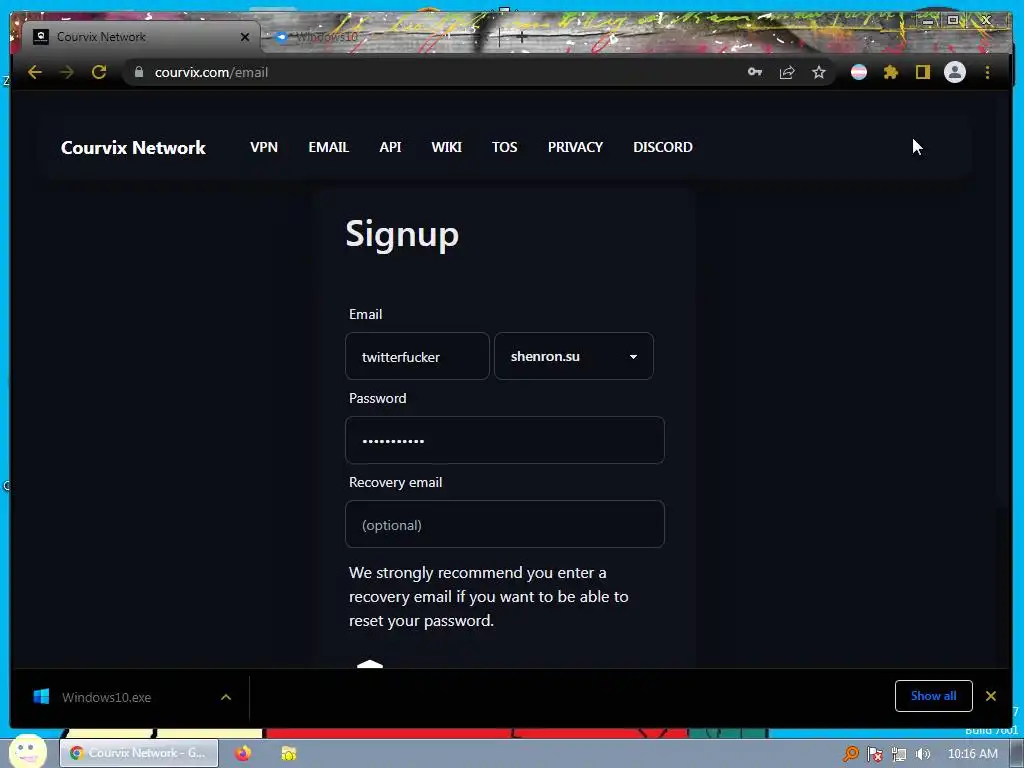The height and width of the screenshot is (768, 1024).
Task: Maximize the Chrome window
Action: 953,21
